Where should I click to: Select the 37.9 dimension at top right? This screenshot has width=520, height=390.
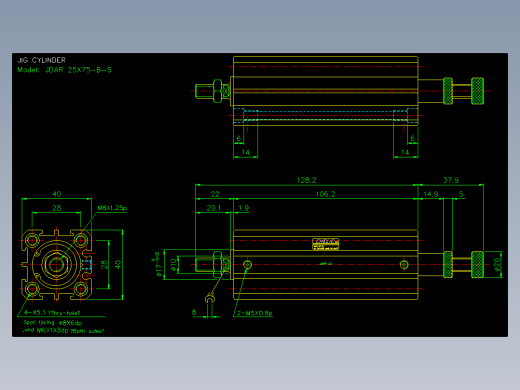(x=451, y=180)
